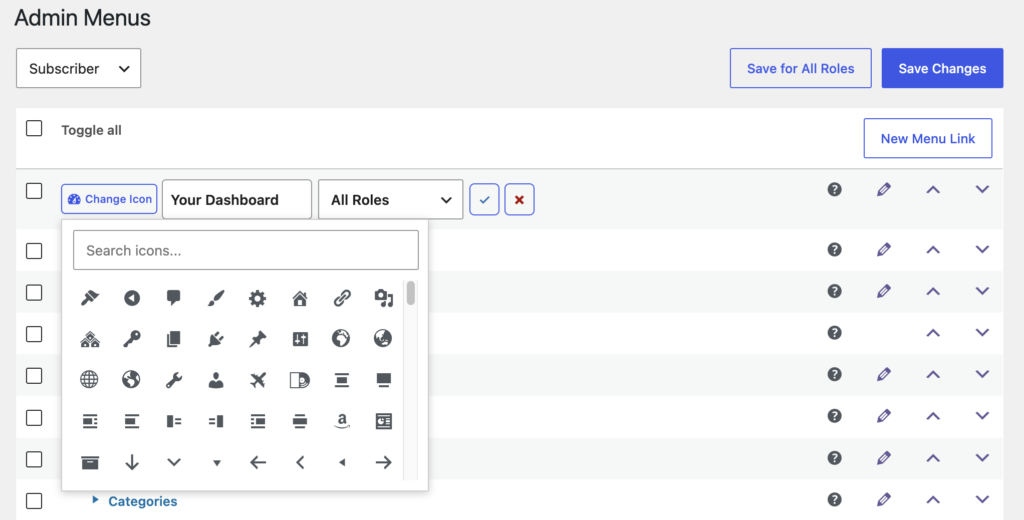Image resolution: width=1024 pixels, height=520 pixels.
Task: Pick the key icon
Action: point(132,339)
